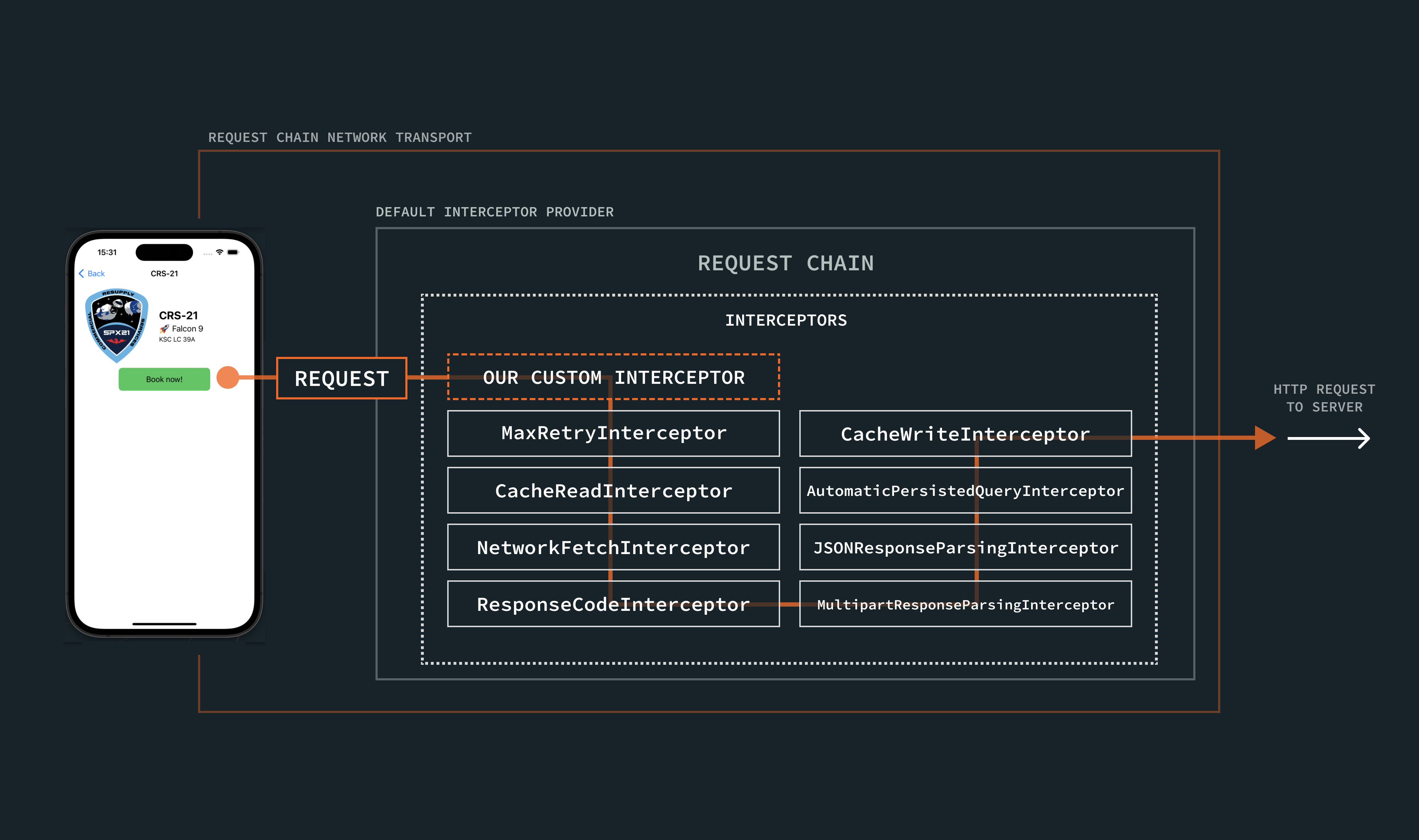Click the ResponseCodeInterceptor box

[613, 604]
